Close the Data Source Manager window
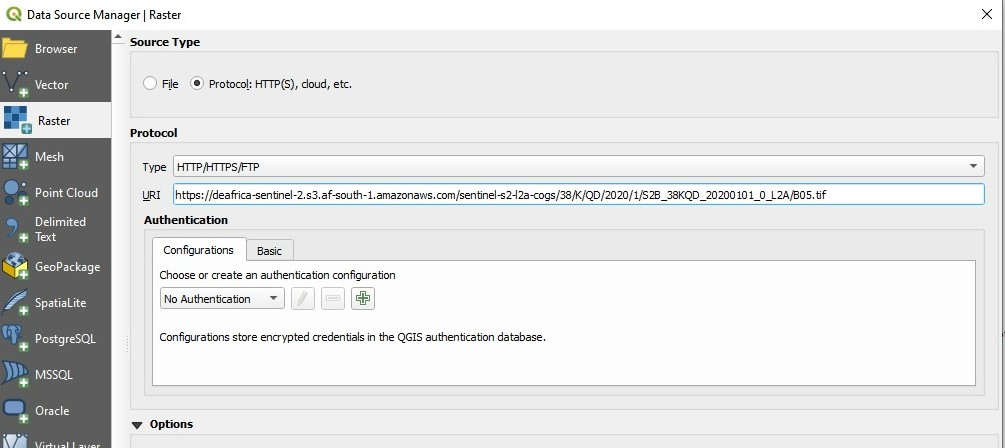The height and width of the screenshot is (448, 1005). pyautogui.click(x=988, y=14)
